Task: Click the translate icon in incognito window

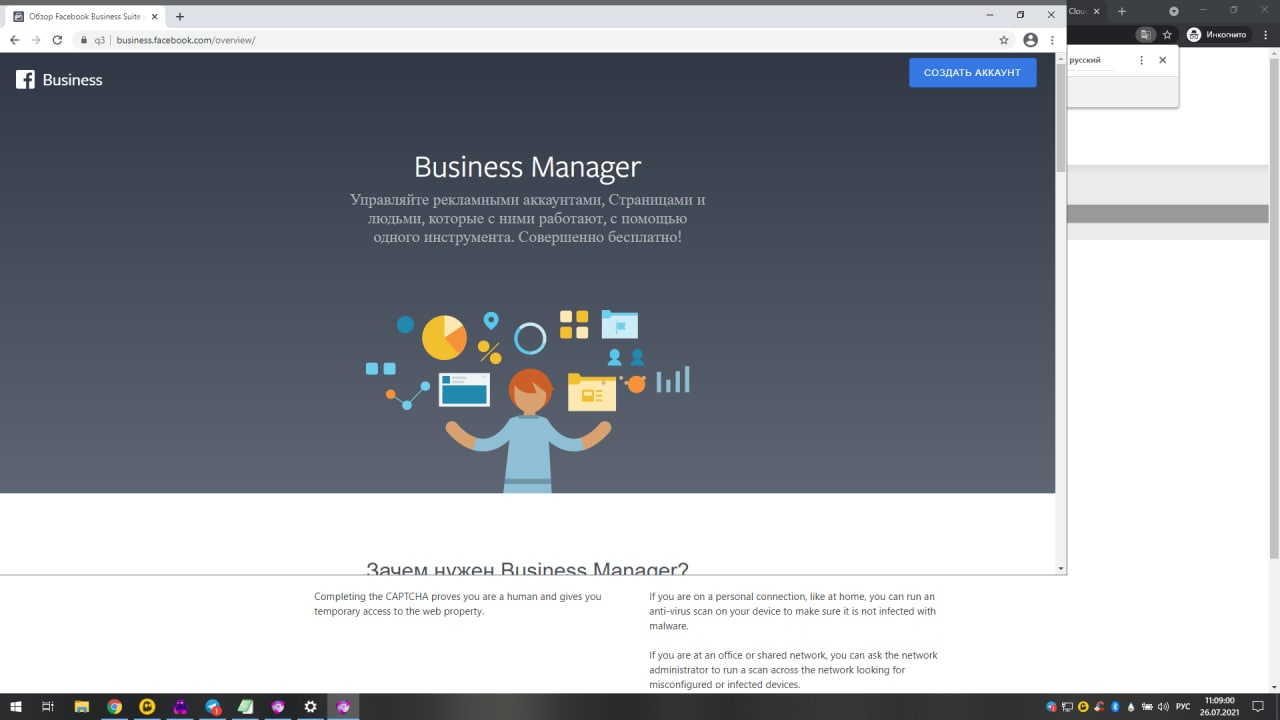Action: point(1146,34)
